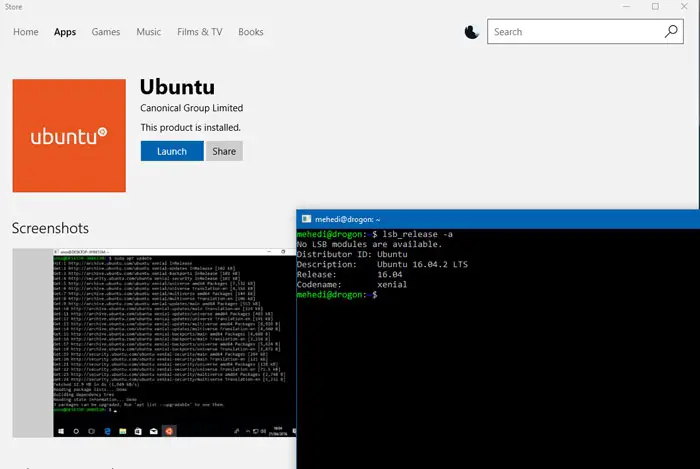Click the Screenshots section heading
This screenshot has height=469, width=700.
pos(50,228)
